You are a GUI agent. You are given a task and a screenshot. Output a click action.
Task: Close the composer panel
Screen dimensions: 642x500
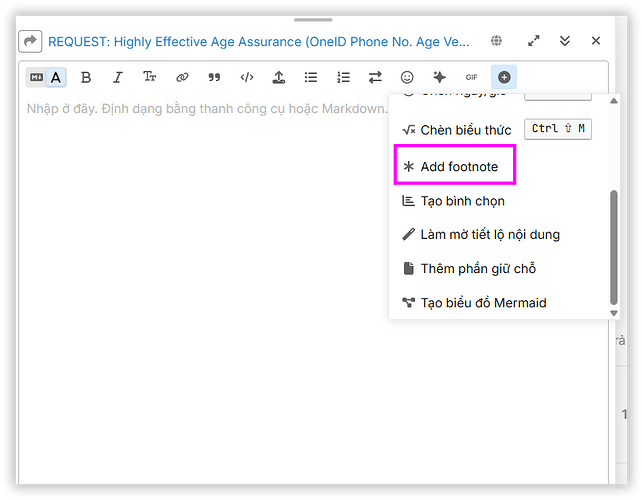(x=596, y=41)
